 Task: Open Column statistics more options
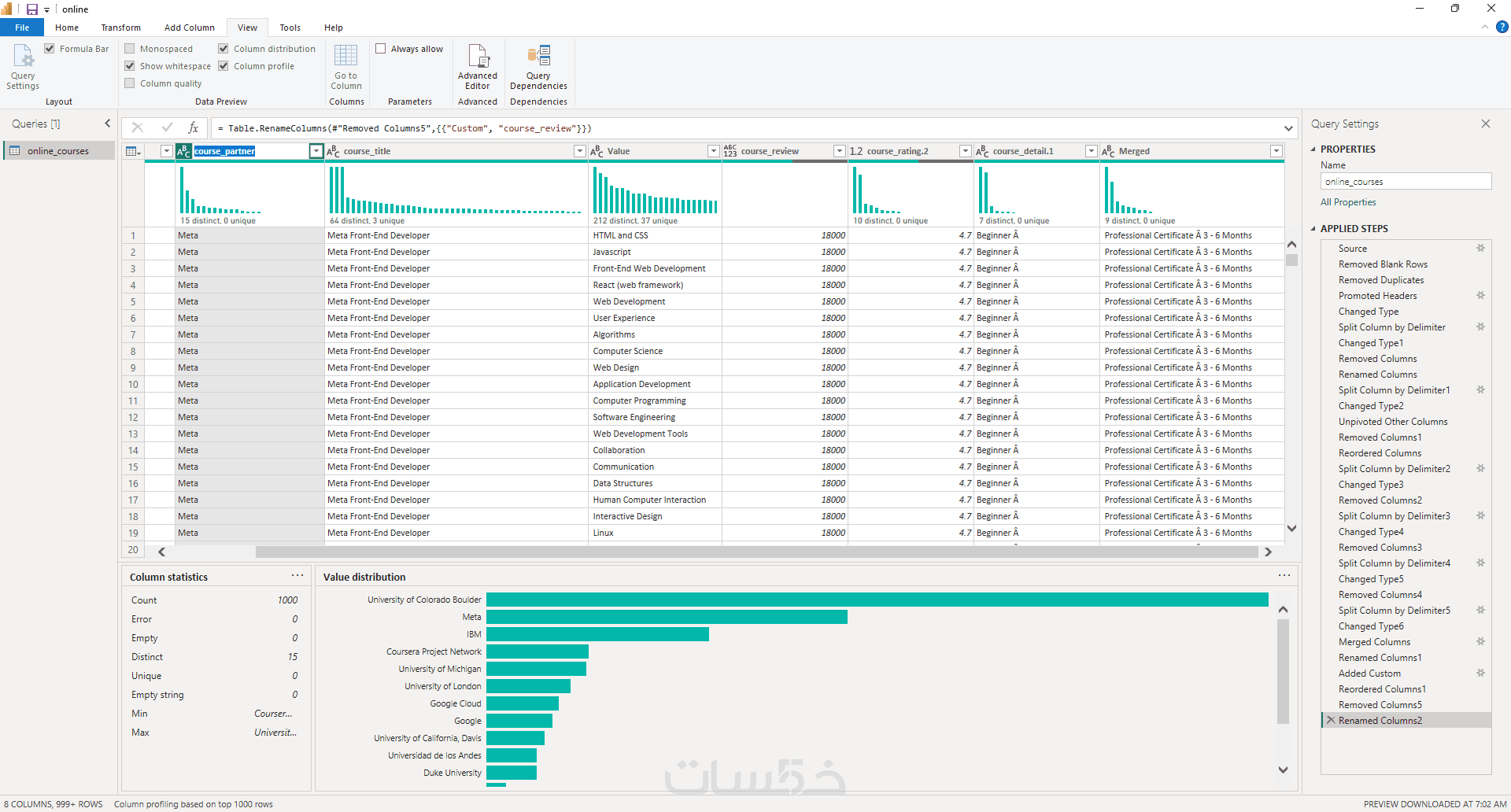[x=297, y=575]
